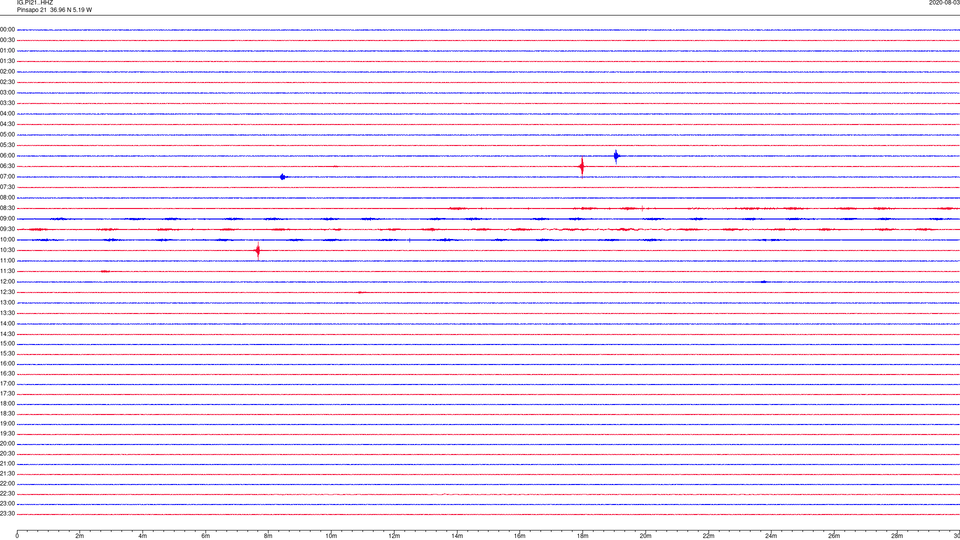Click the 15:30 time label
The width and height of the screenshot is (960, 540).
point(7,354)
